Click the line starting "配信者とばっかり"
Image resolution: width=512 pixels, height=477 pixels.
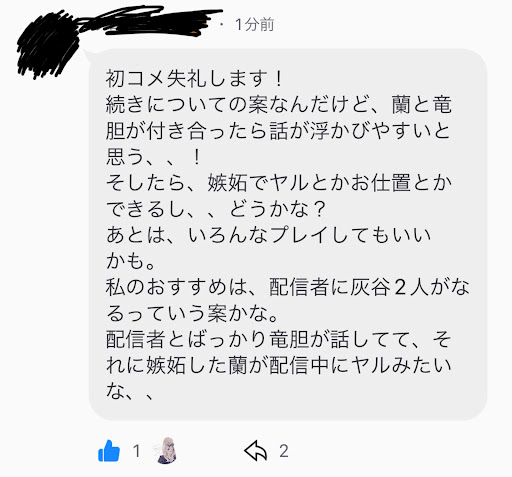point(279,339)
